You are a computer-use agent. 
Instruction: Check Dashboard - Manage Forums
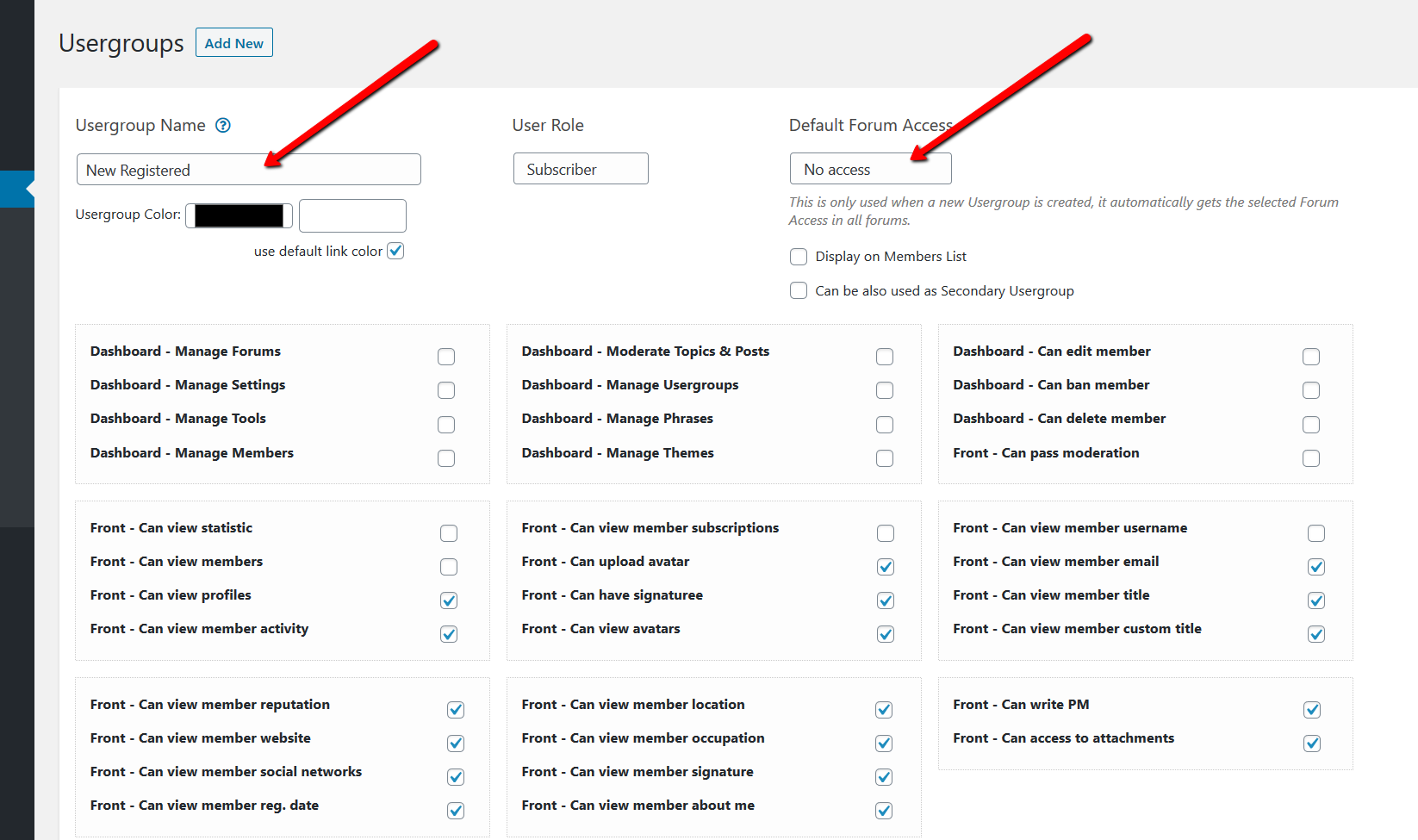[x=446, y=357]
